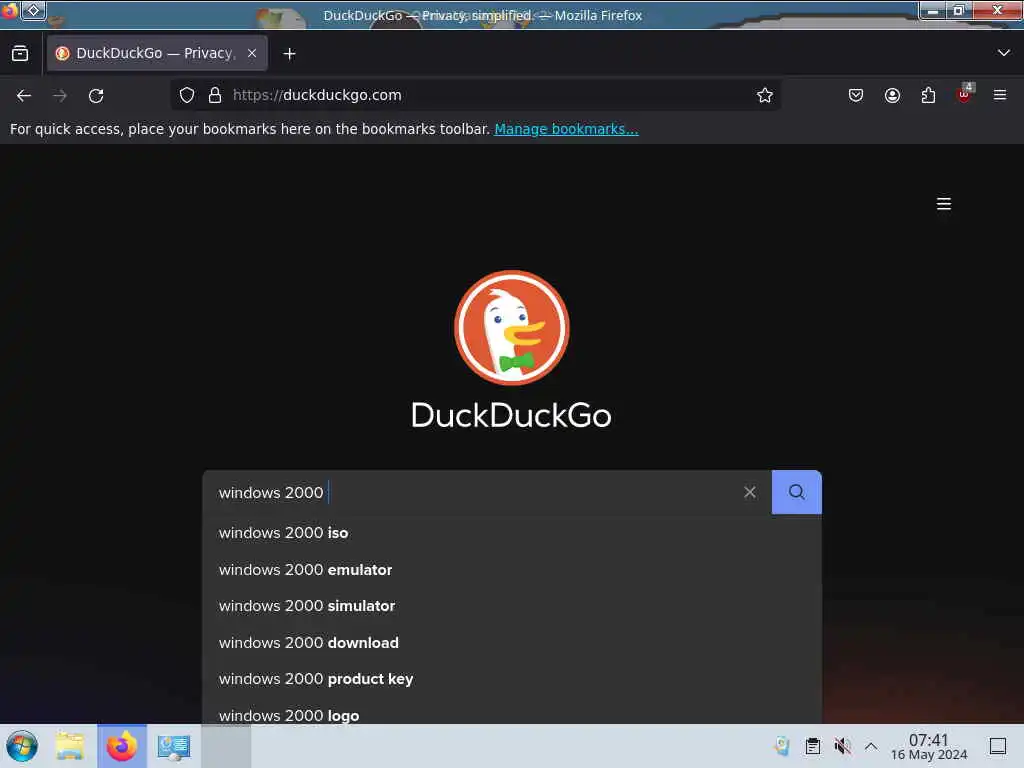Select suggestion windows 2000 product key

point(512,679)
